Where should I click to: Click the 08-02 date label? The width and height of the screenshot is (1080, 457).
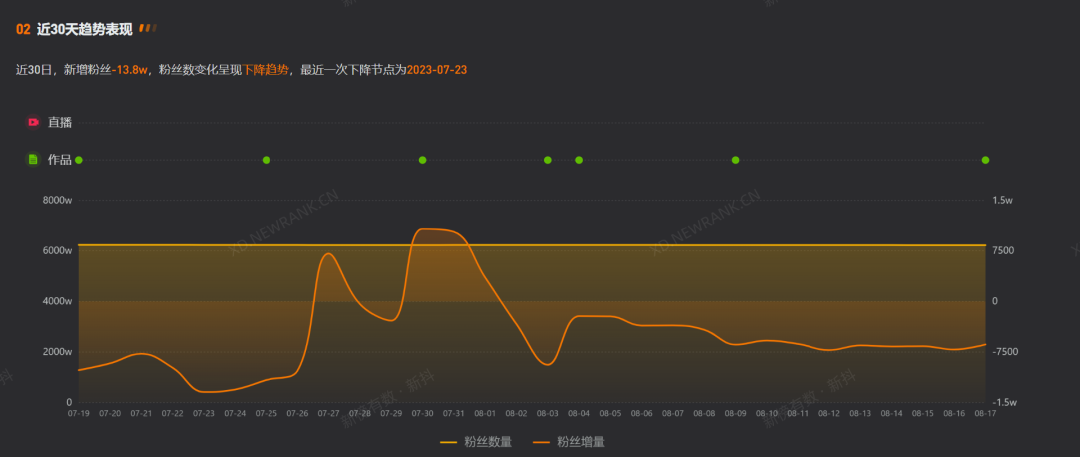[517, 414]
